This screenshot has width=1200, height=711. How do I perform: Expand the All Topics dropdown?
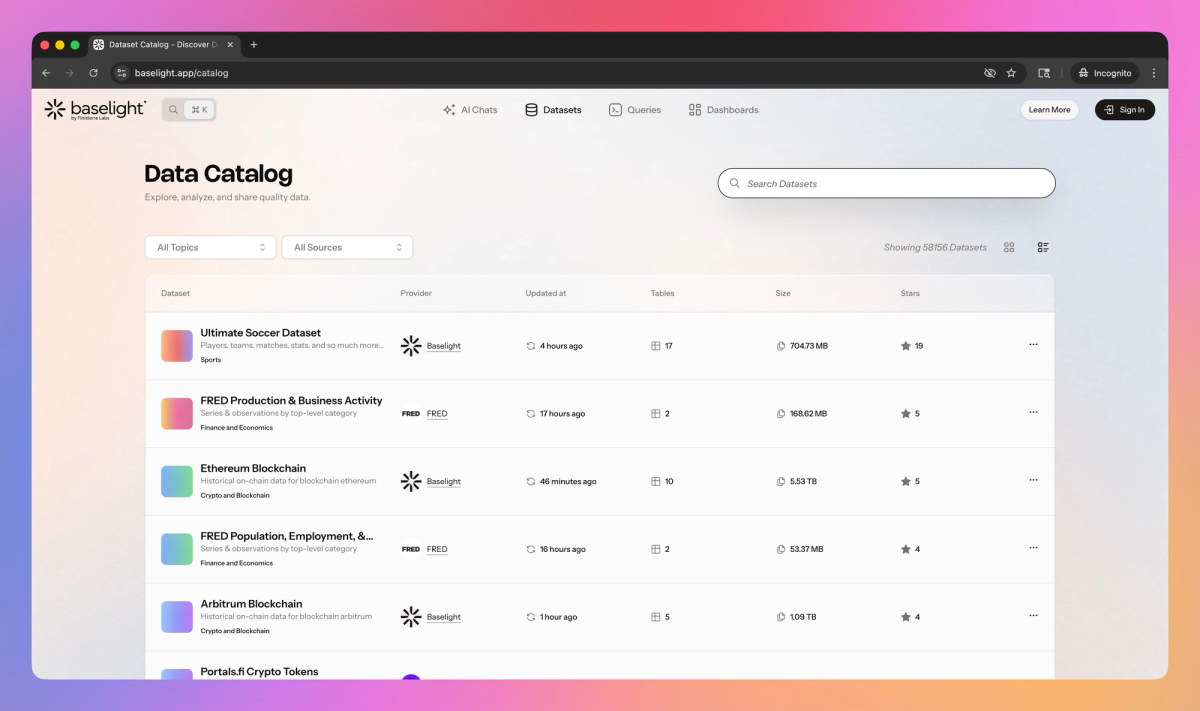[x=210, y=247]
